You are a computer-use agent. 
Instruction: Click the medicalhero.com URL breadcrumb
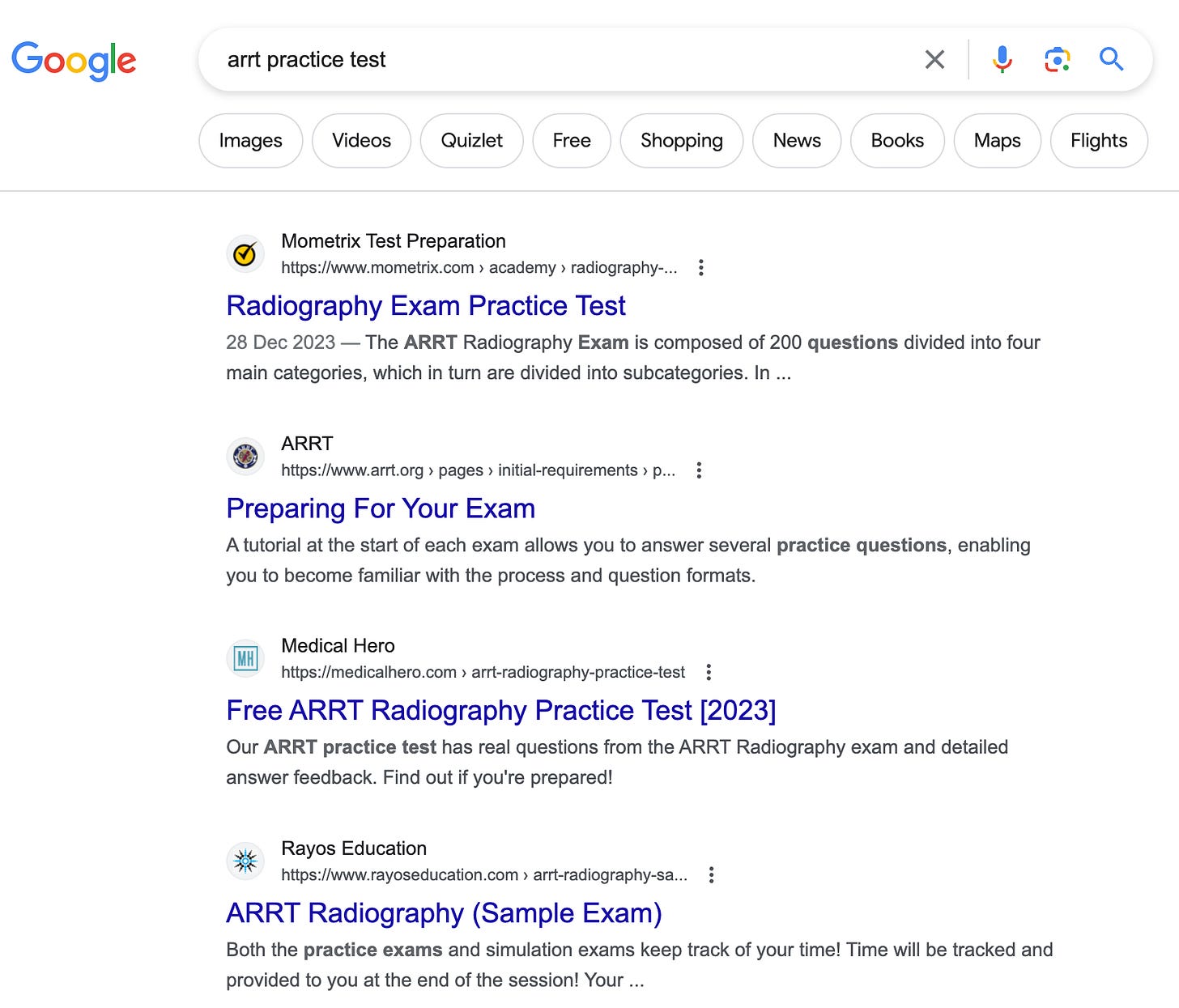pyautogui.click(x=483, y=672)
